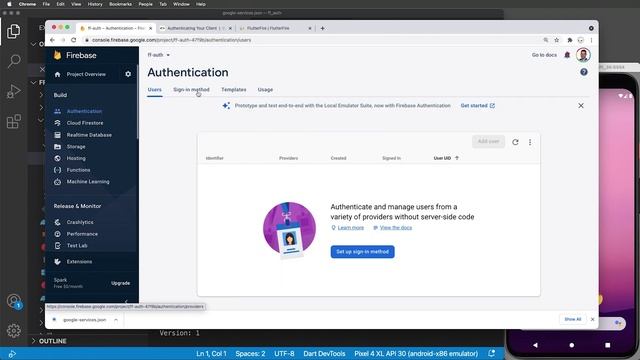Open Project Overview in sidebar
This screenshot has height=360, width=640.
(x=86, y=74)
